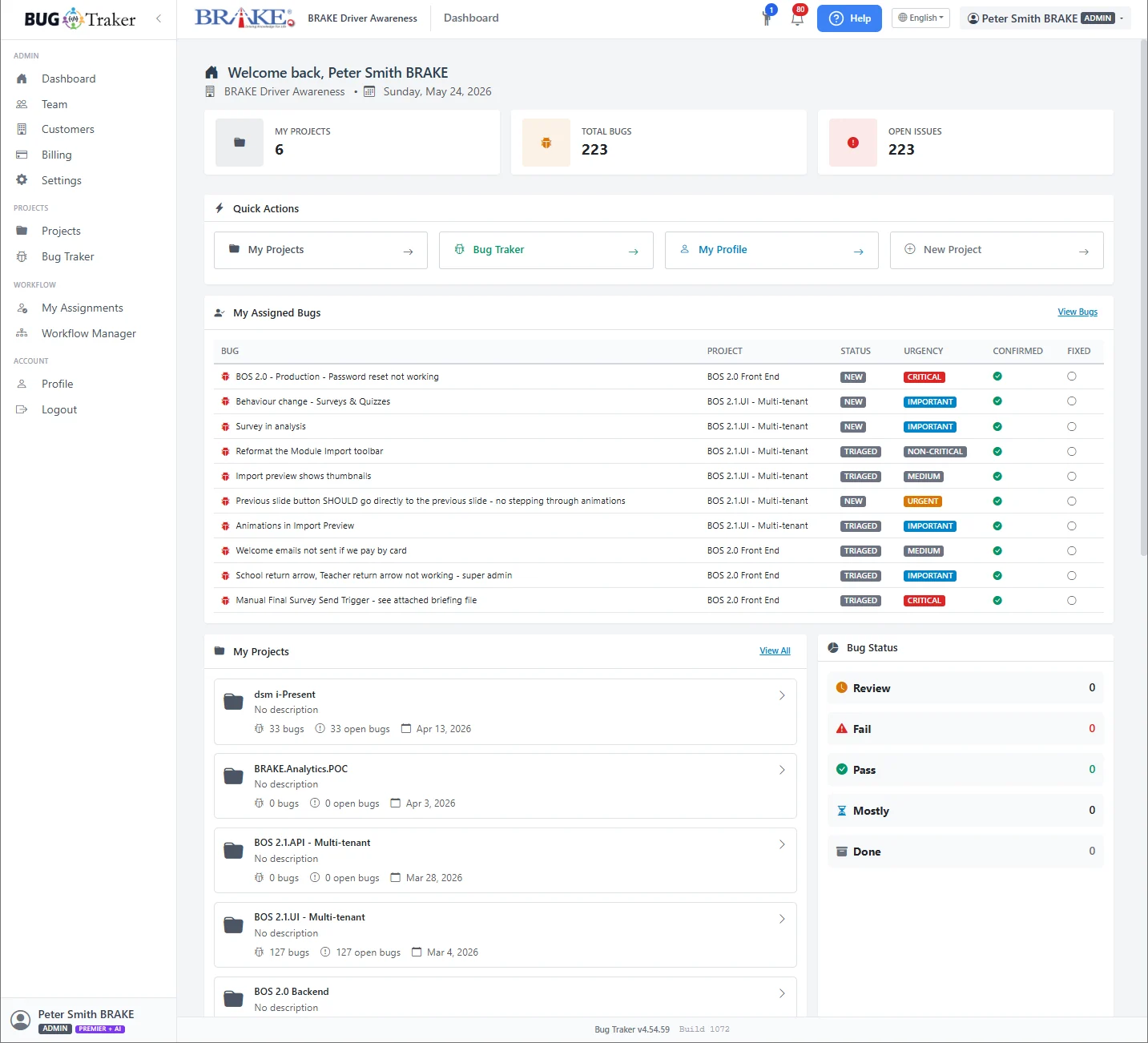Click the Bug Traker quick action card

(546, 250)
